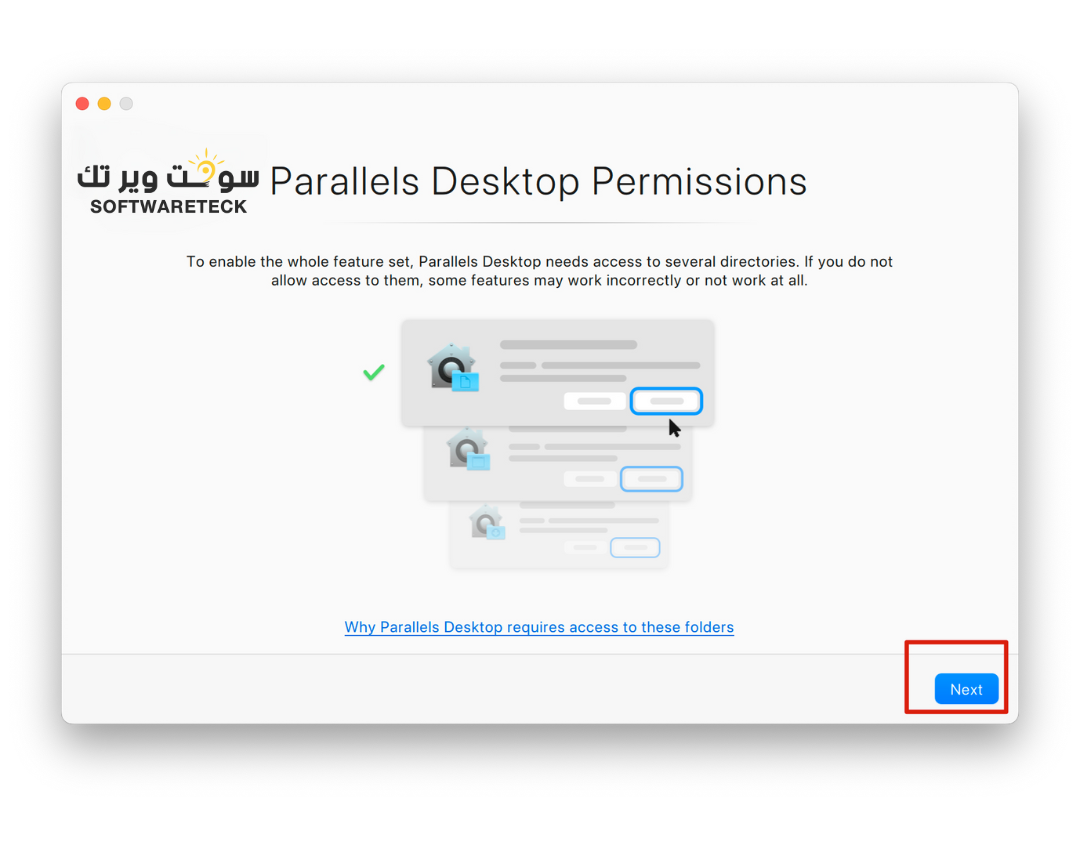Click the middle card's security folder icon
1080x846 pixels.
click(468, 450)
